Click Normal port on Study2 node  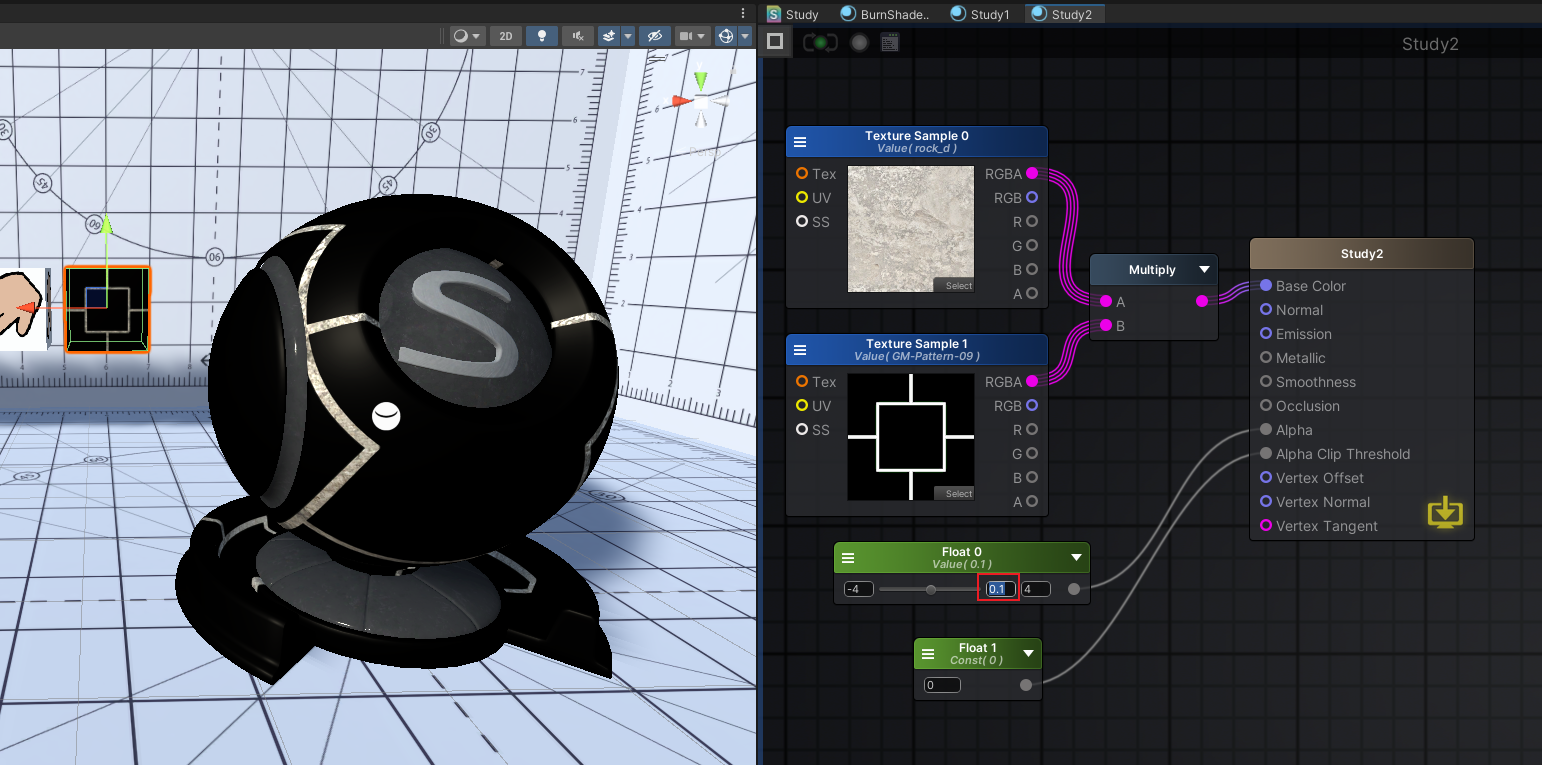coord(1266,310)
